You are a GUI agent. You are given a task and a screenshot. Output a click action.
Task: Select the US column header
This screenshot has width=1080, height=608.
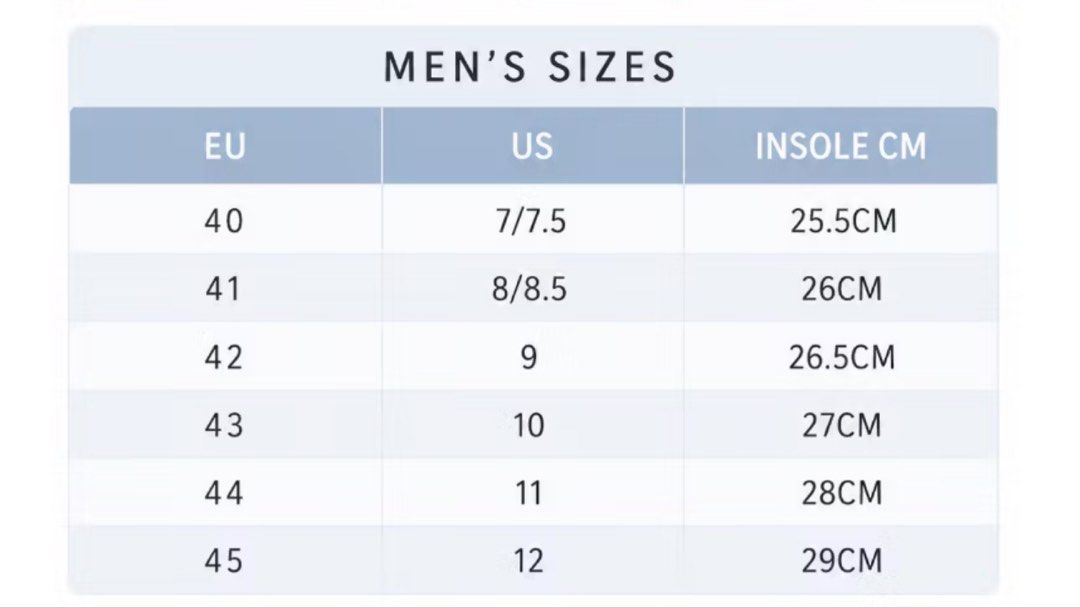(x=532, y=146)
